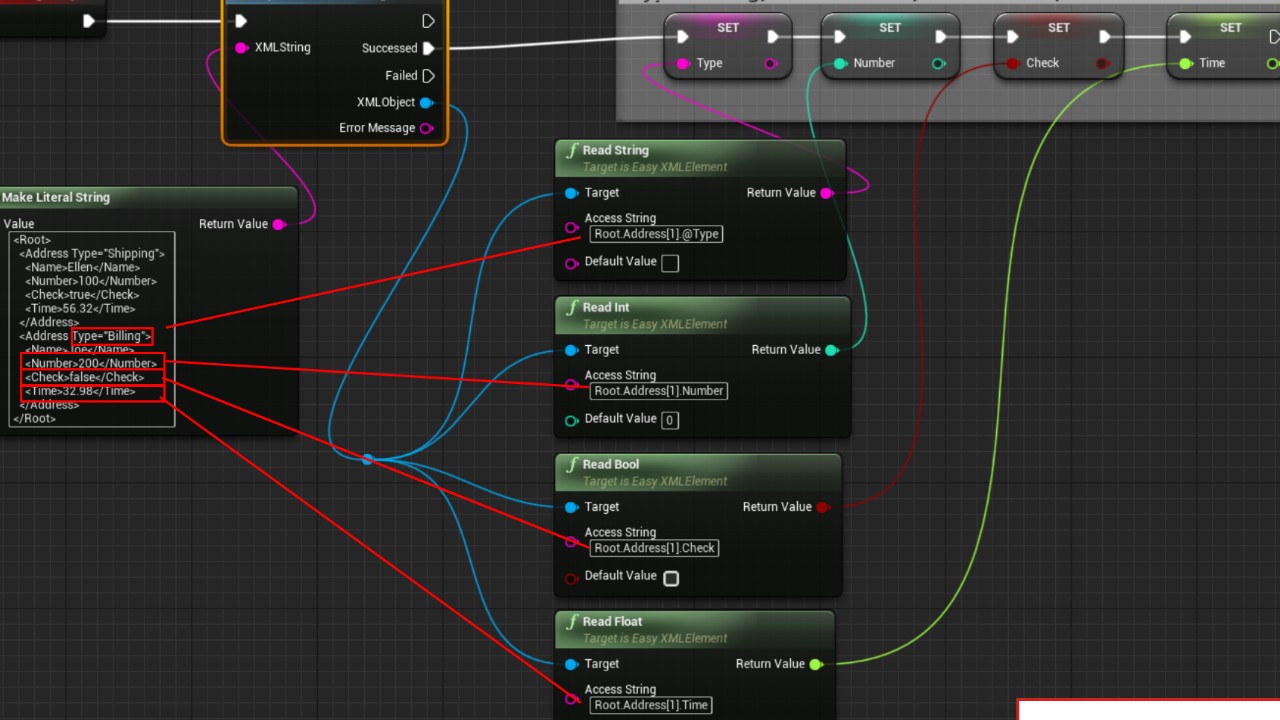Click Read String Access String pin

[x=572, y=228]
